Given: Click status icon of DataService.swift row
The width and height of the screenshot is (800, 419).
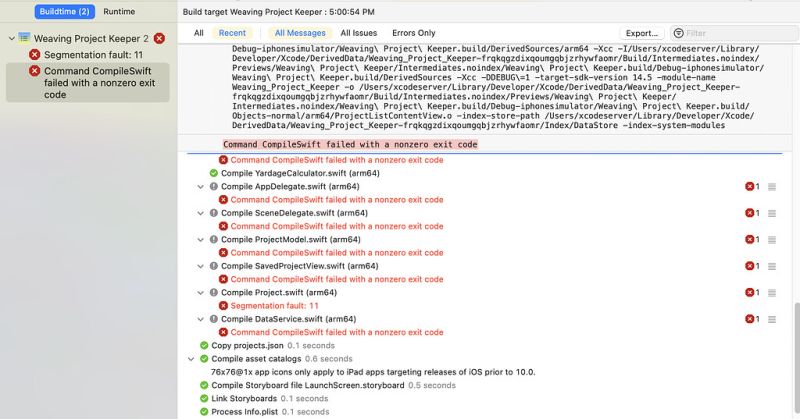Looking at the screenshot, I should tap(214, 319).
